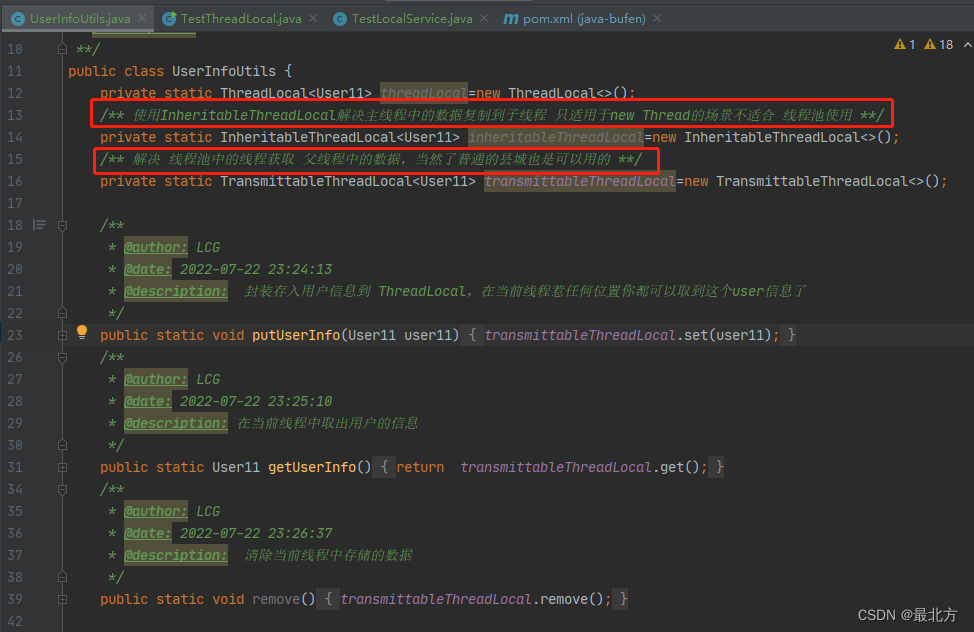
Task: Click the warning indicator showing 1
Action: pyautogui.click(x=904, y=44)
